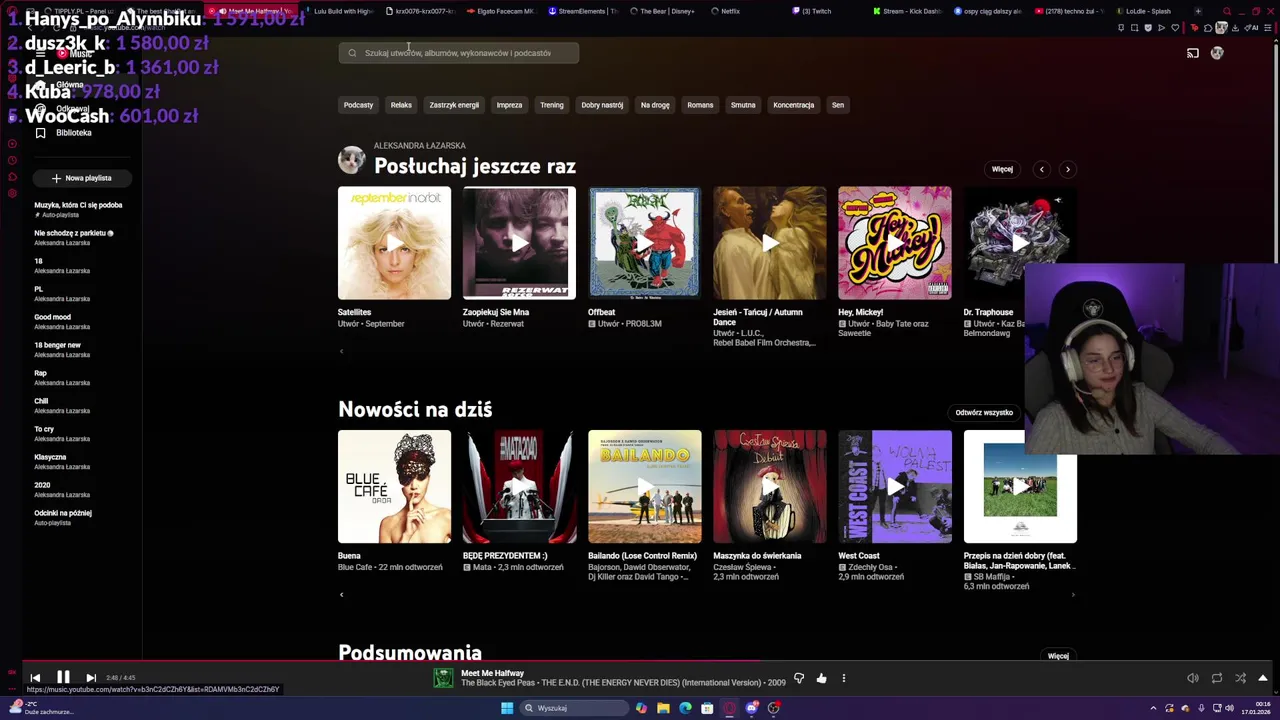The width and height of the screenshot is (1280, 720).
Task: Open Nie schodzę z parkietu playlist
Action: (x=74, y=237)
